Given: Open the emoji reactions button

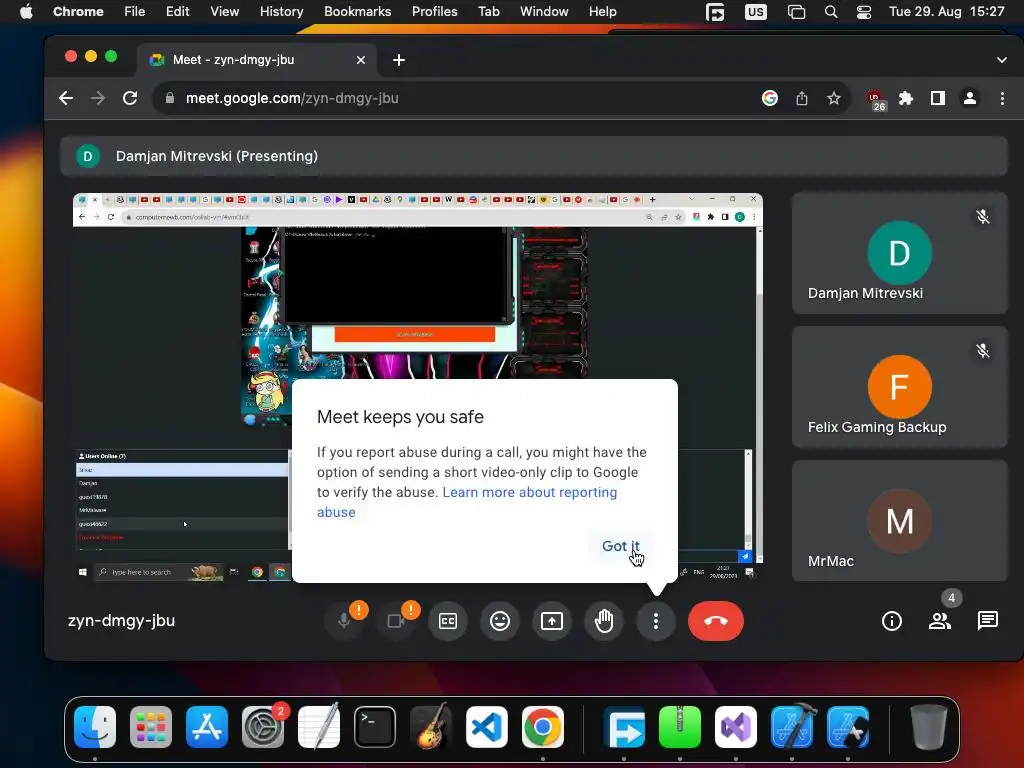Looking at the screenshot, I should [x=500, y=621].
